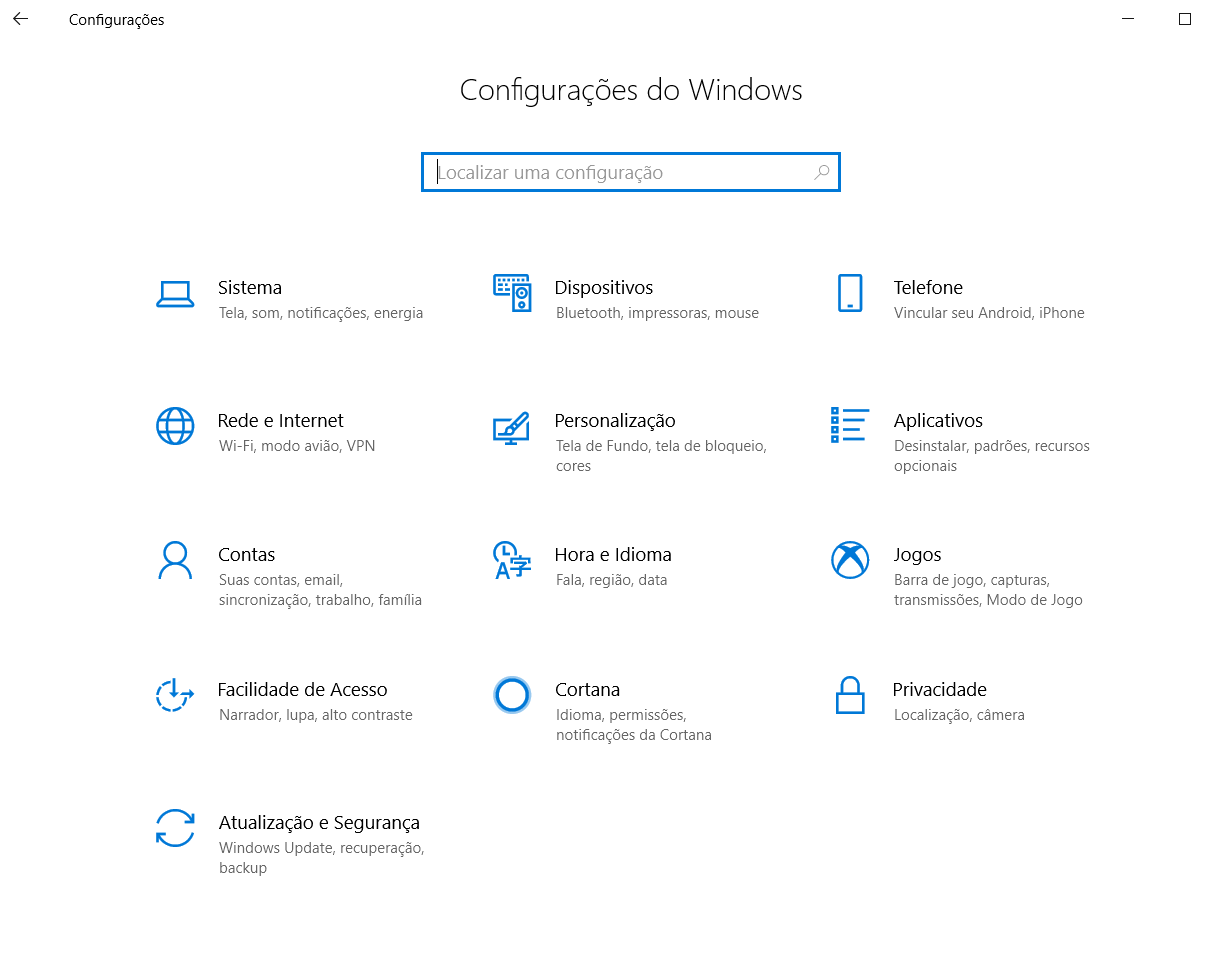Click the search magnifier icon
This screenshot has width=1231, height=957.
point(821,172)
